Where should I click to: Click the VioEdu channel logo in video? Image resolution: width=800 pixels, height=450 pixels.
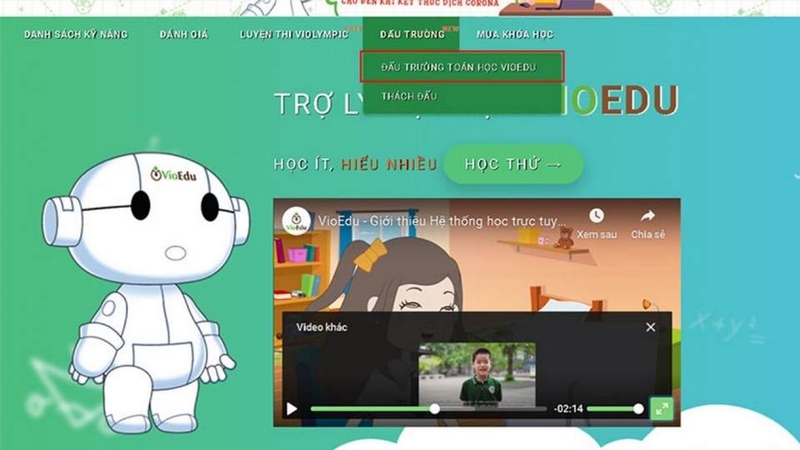[296, 221]
